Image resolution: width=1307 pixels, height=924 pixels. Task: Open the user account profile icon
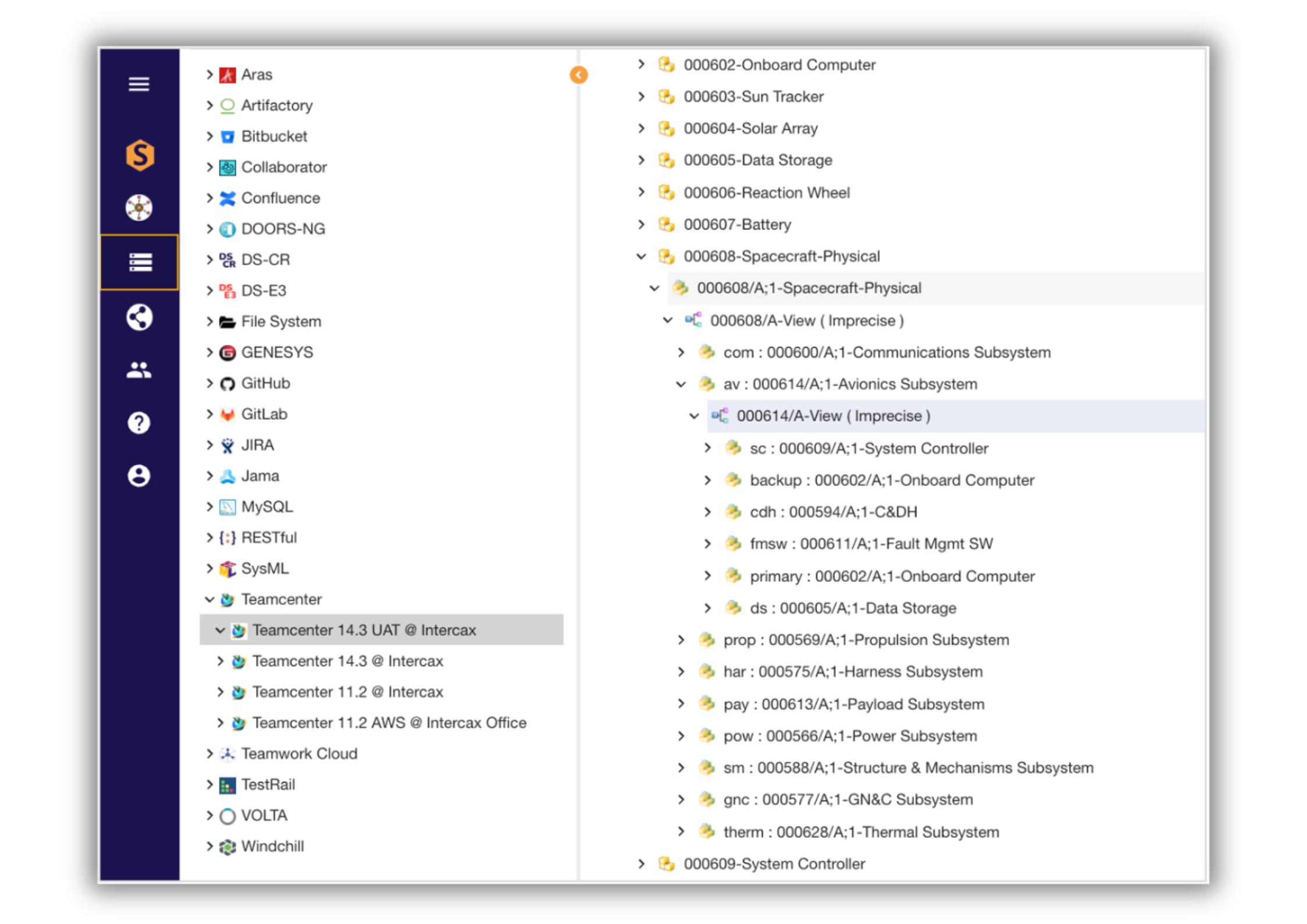[x=139, y=476]
